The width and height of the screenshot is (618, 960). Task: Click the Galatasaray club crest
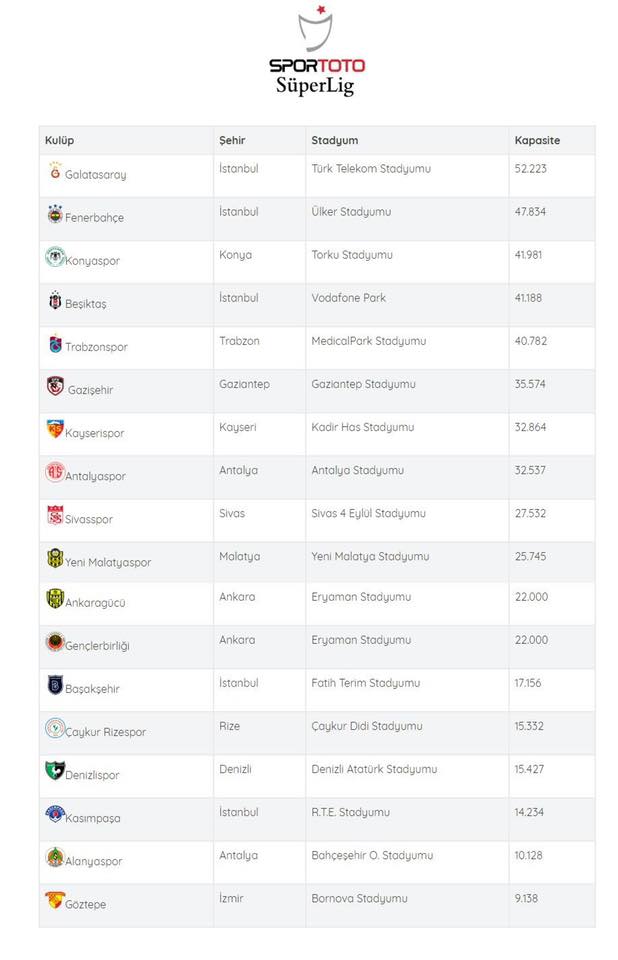click(x=55, y=170)
